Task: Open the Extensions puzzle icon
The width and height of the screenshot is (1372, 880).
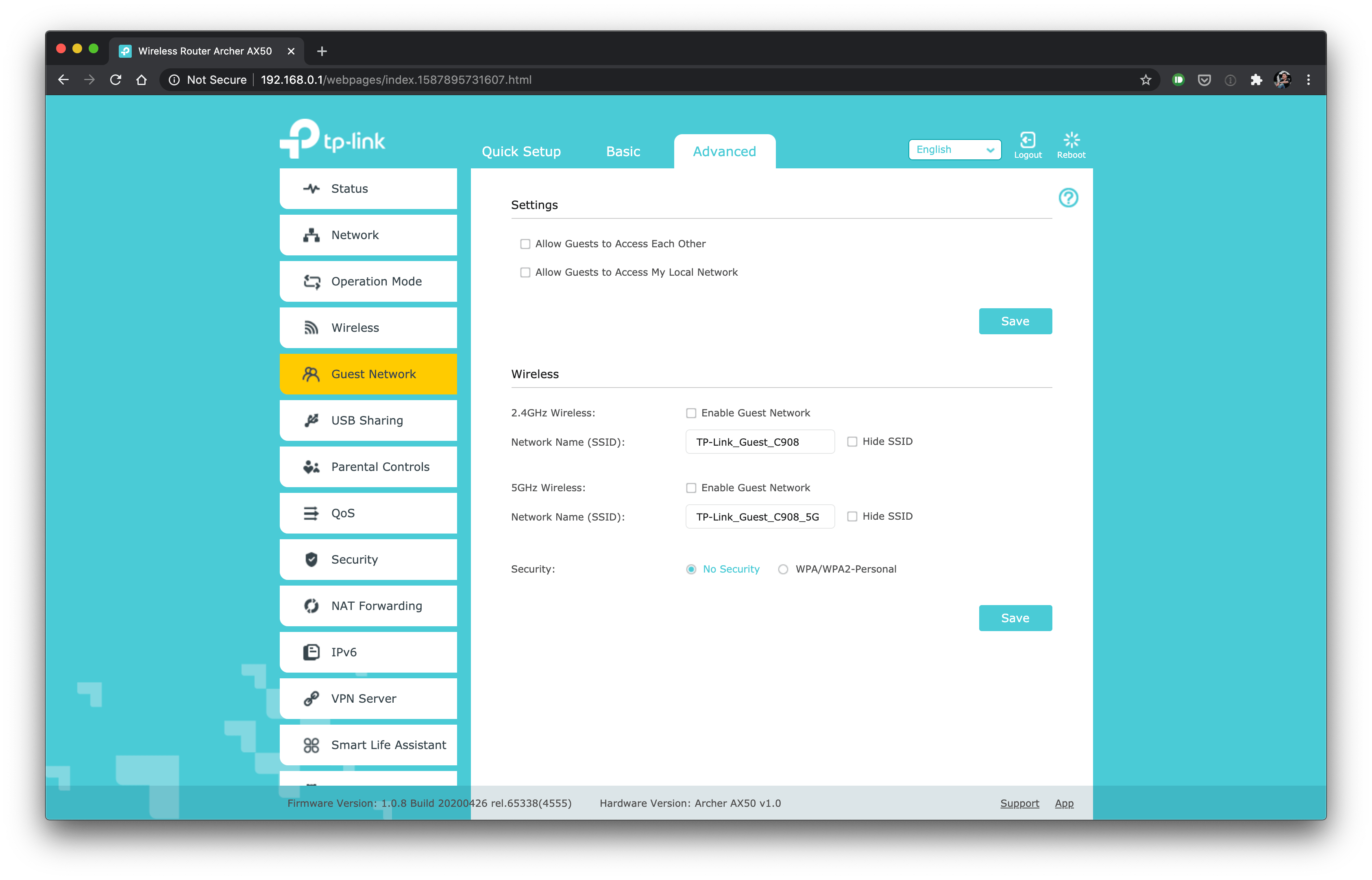Action: click(x=1256, y=80)
